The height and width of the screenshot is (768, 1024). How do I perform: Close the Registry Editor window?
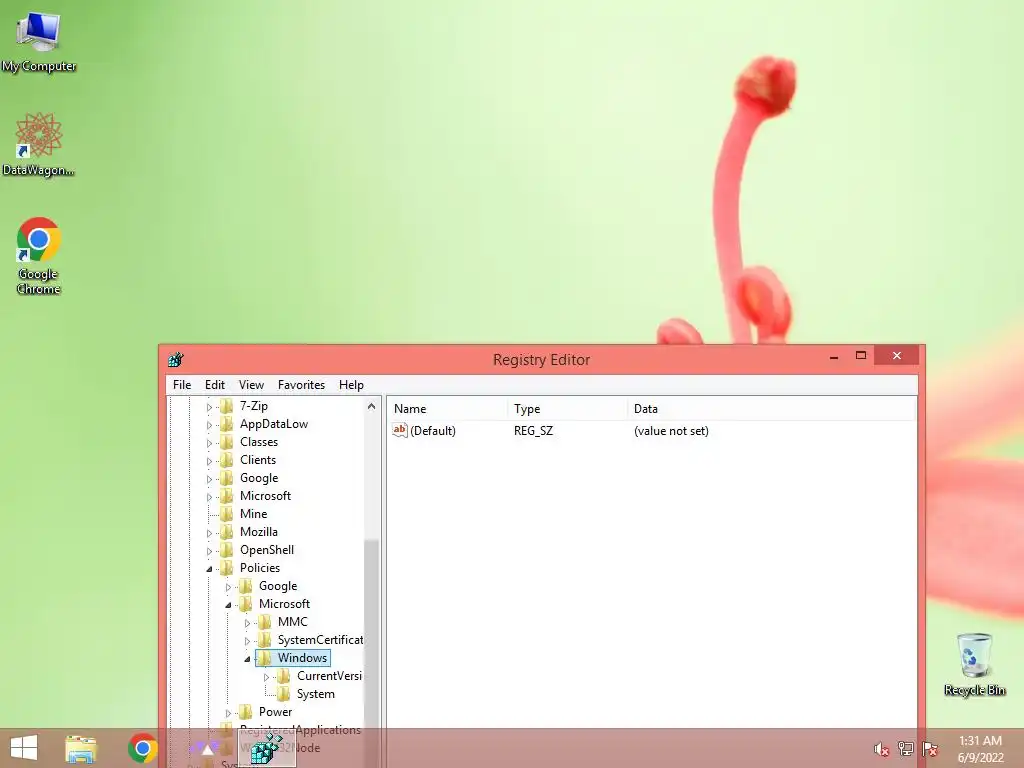tap(897, 355)
